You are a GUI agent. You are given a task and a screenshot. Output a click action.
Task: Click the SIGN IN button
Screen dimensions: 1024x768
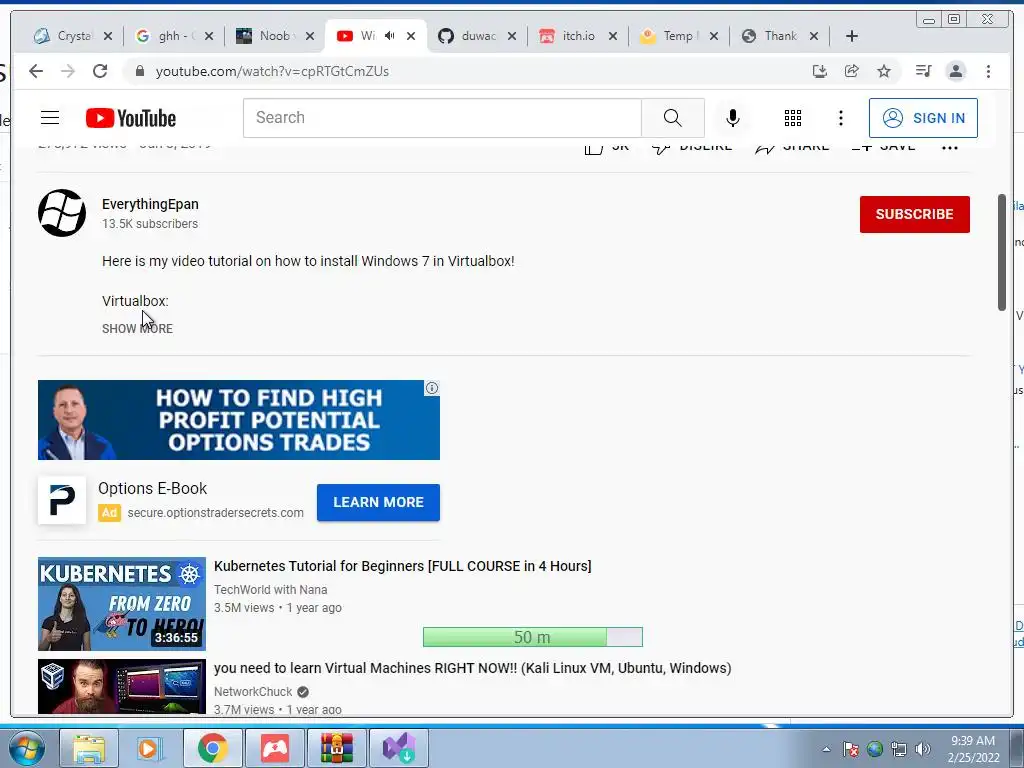(x=923, y=118)
